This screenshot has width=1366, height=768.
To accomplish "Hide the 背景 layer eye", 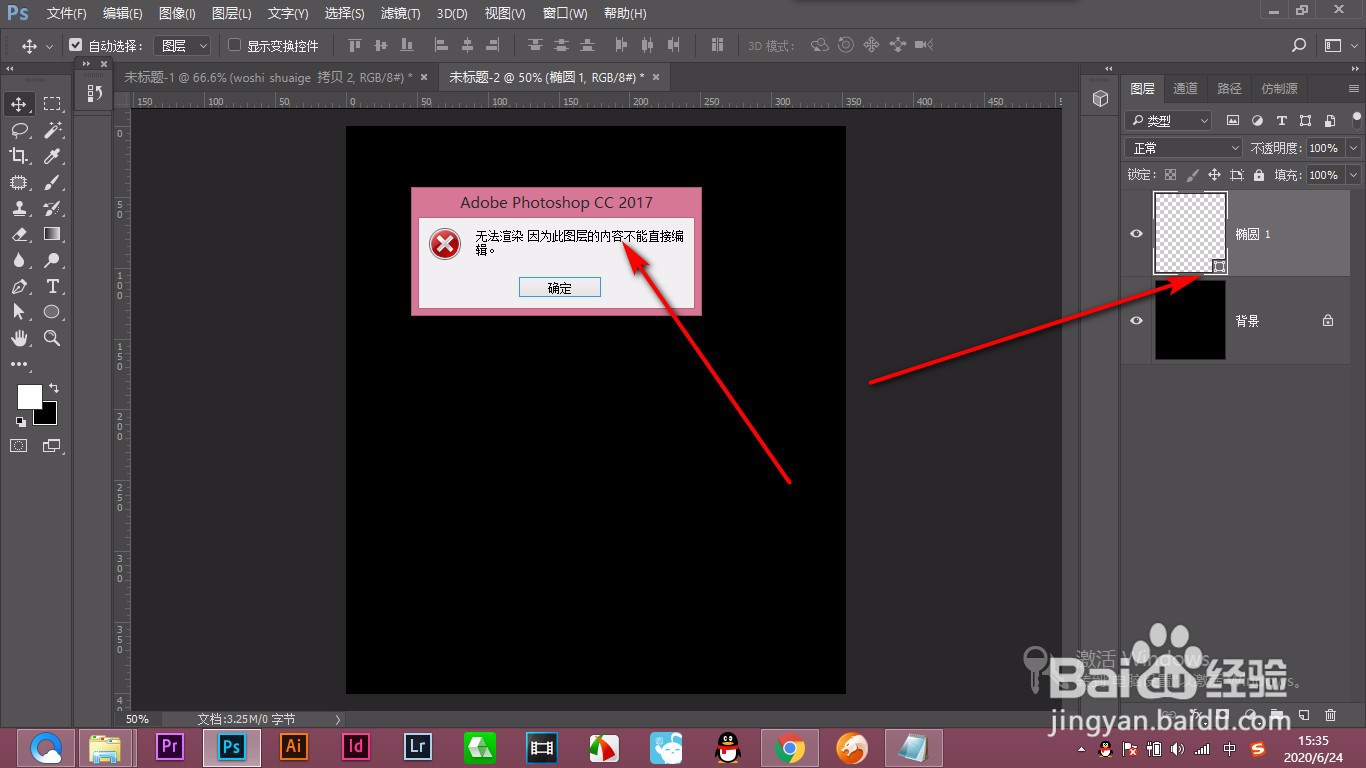I will coord(1136,321).
